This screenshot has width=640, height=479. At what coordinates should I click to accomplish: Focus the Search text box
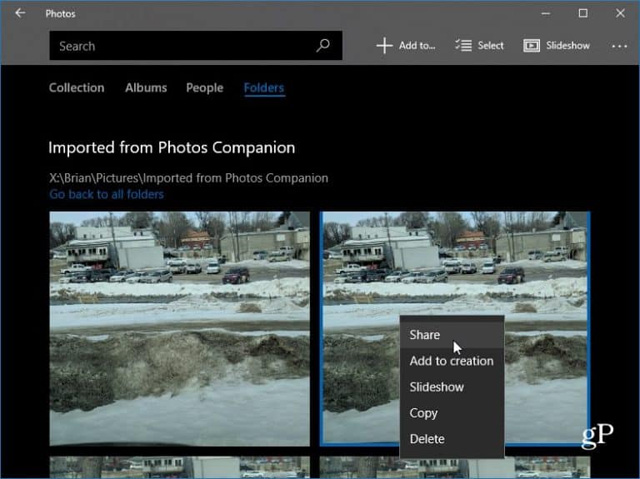(x=180, y=46)
